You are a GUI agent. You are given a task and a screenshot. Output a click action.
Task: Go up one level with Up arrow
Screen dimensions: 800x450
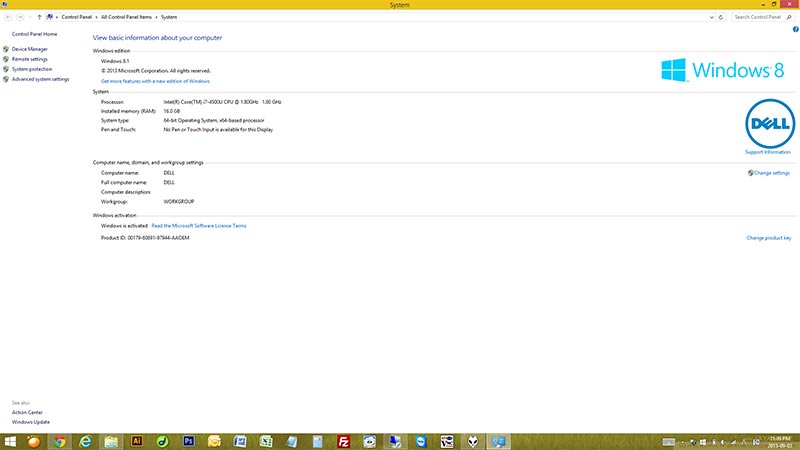coord(39,17)
